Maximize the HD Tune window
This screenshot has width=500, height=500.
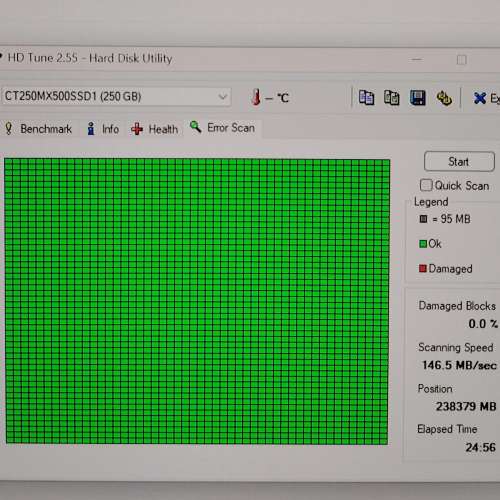pos(462,60)
